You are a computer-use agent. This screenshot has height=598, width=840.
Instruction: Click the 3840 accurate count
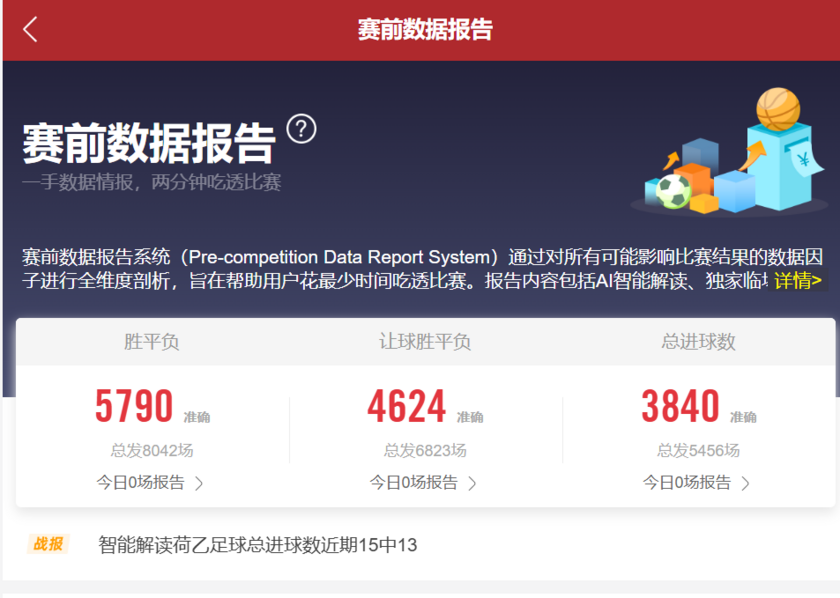[x=681, y=407]
